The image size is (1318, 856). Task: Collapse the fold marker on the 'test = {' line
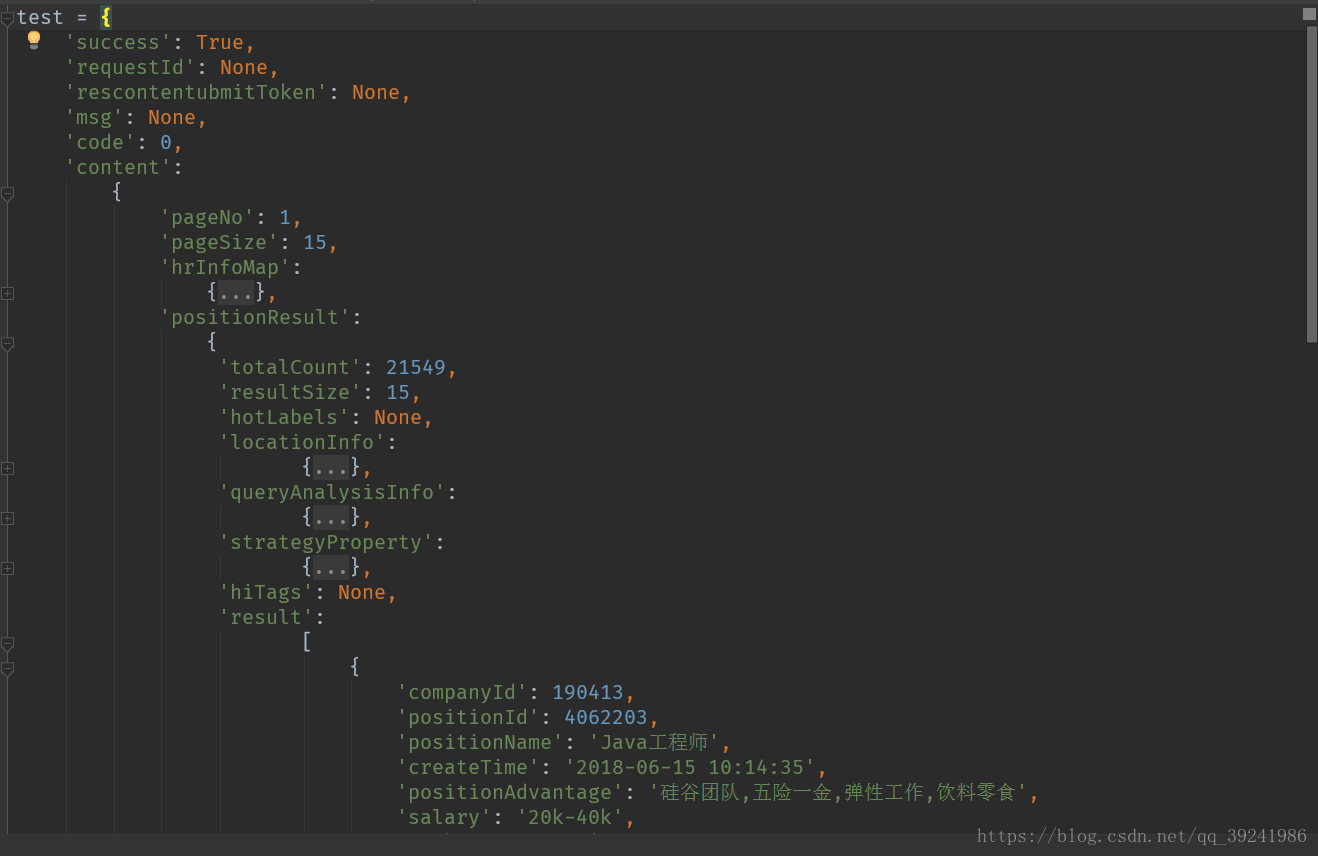(7, 18)
